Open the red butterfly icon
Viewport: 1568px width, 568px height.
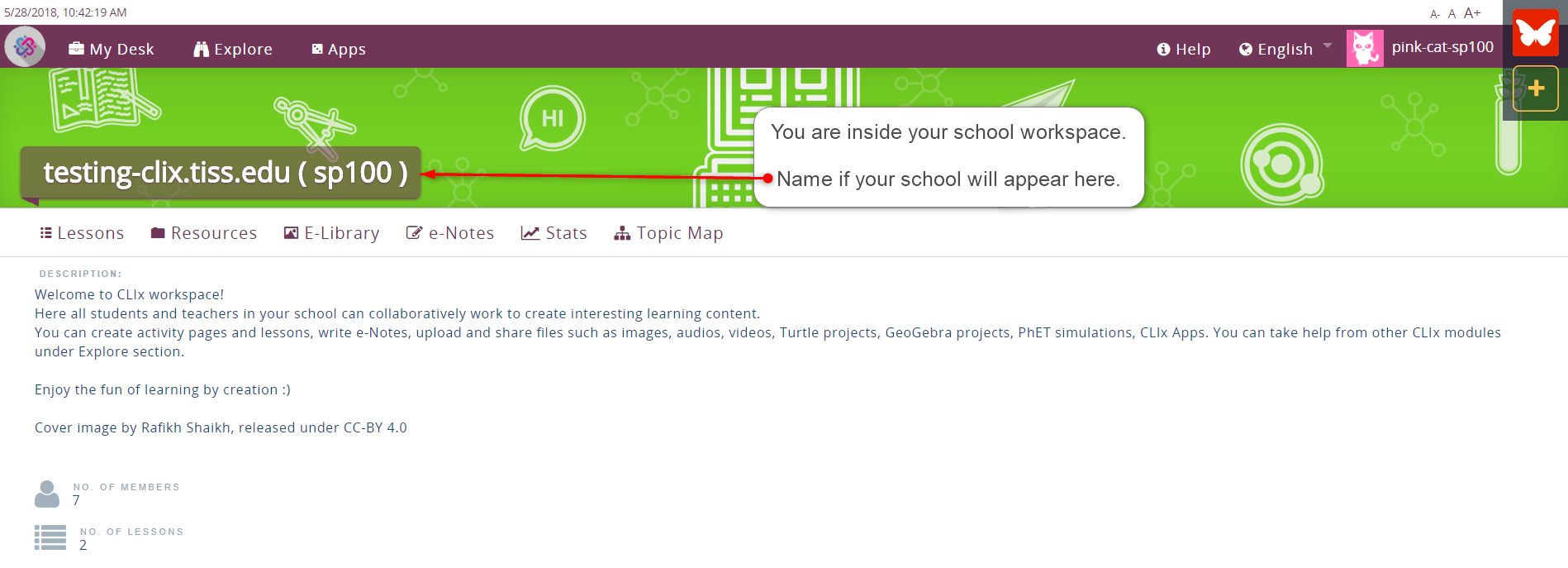(x=1535, y=33)
